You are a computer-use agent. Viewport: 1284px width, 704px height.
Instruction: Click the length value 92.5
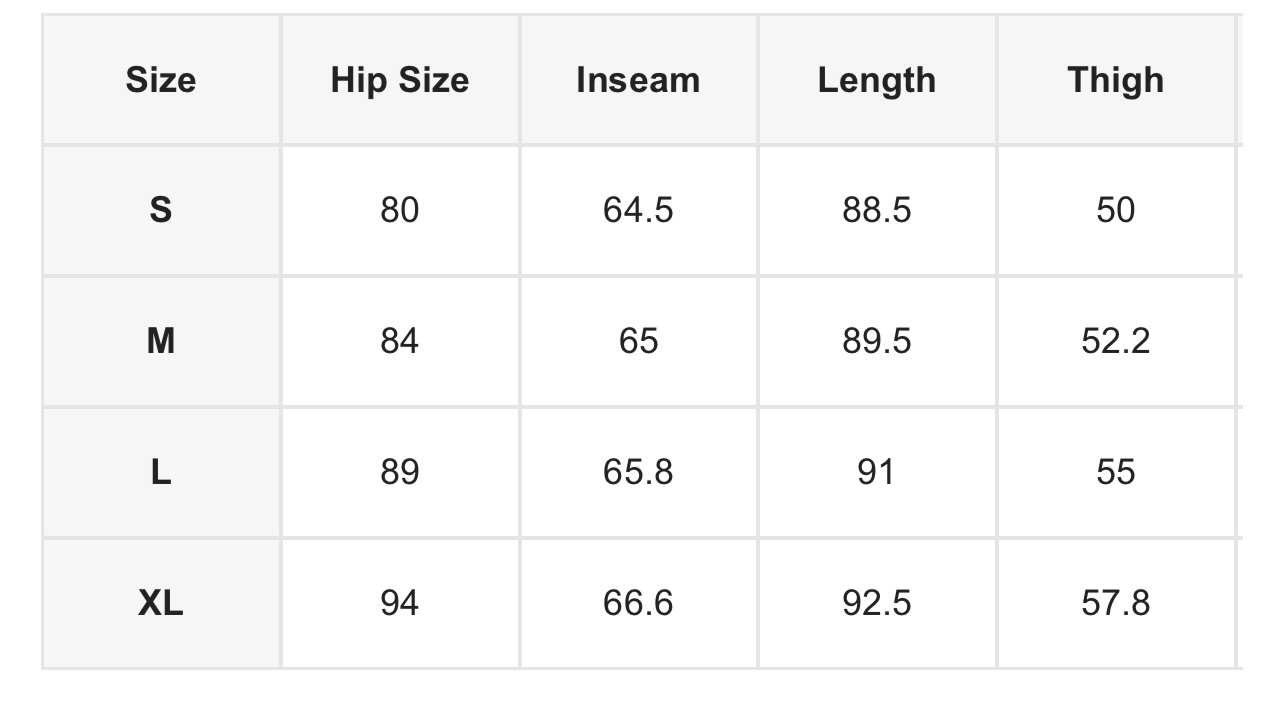point(877,603)
